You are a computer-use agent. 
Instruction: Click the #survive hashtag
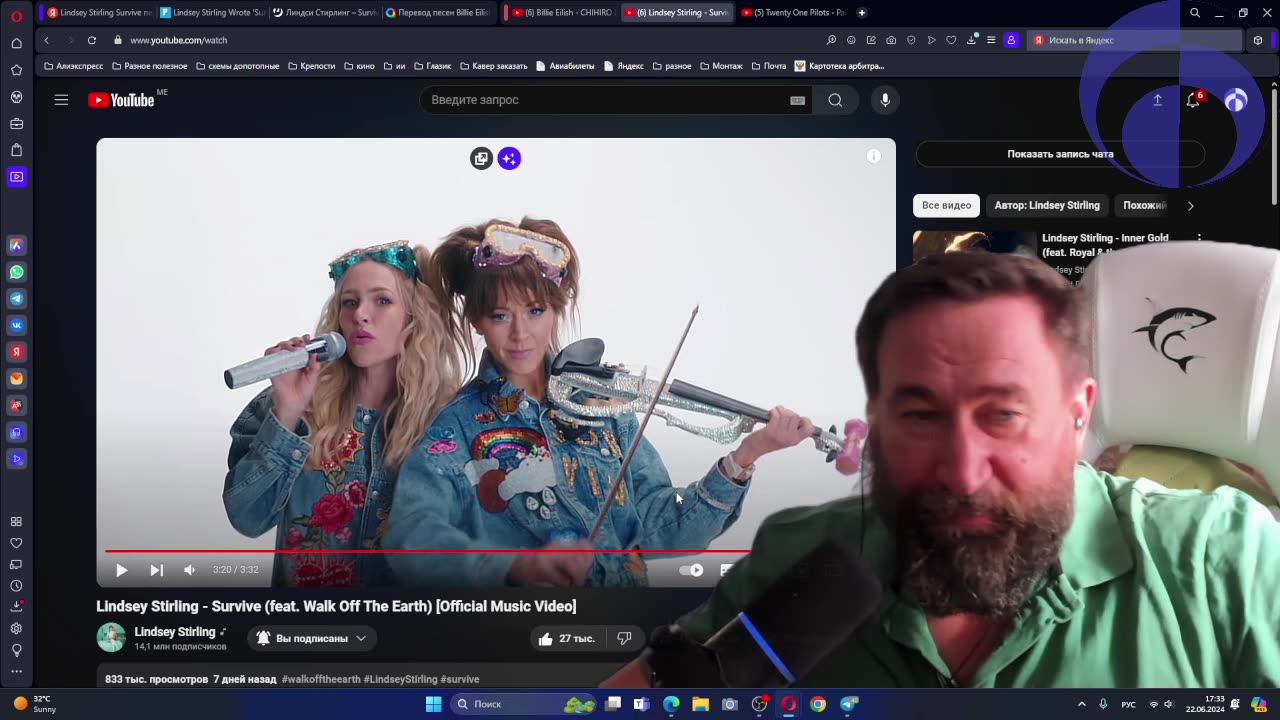[x=460, y=679]
